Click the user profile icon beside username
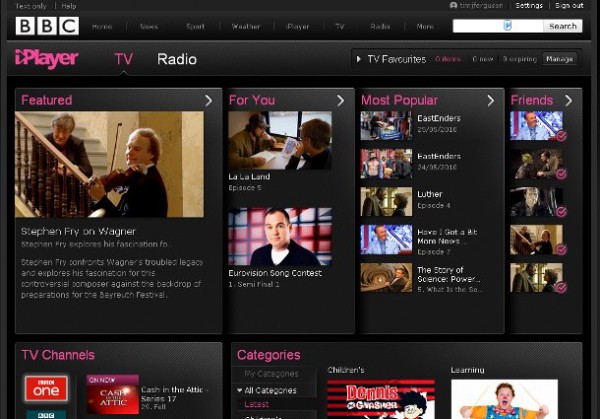Screen dimensions: 600x419 pos(453,5)
